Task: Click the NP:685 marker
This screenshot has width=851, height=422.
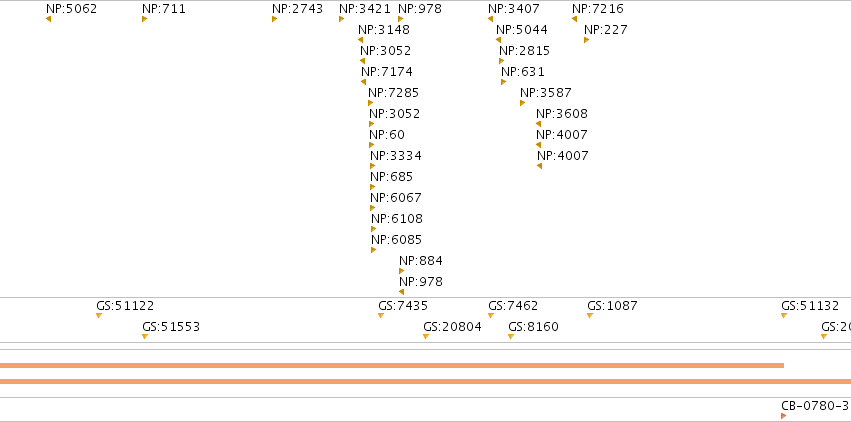Action: tap(372, 187)
